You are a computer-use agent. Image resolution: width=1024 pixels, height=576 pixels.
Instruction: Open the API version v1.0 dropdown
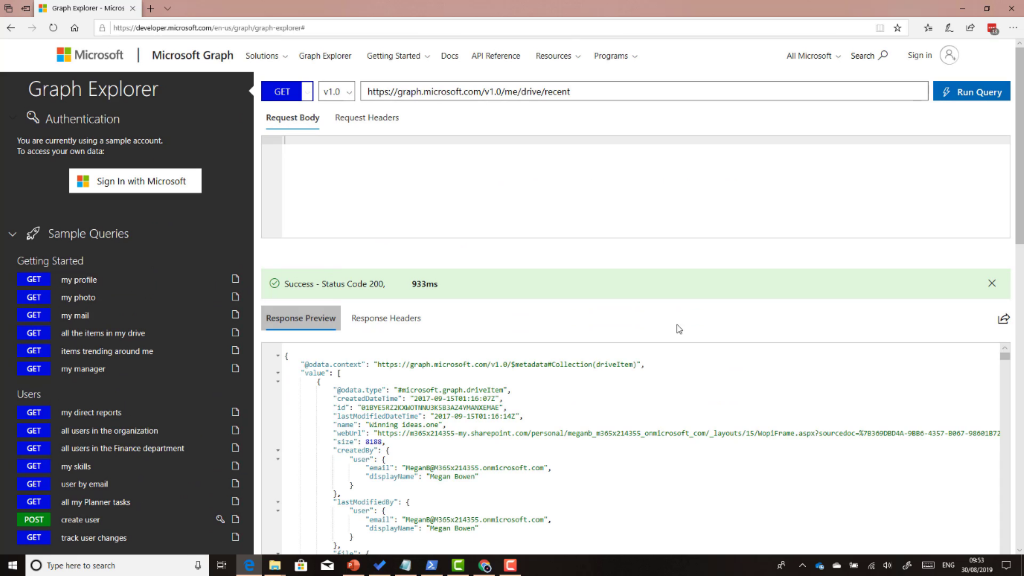(336, 91)
